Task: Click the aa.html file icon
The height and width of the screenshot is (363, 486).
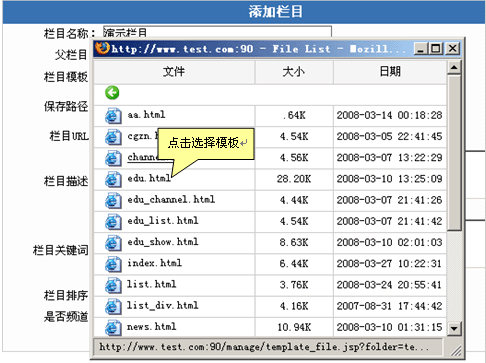Action: point(113,116)
